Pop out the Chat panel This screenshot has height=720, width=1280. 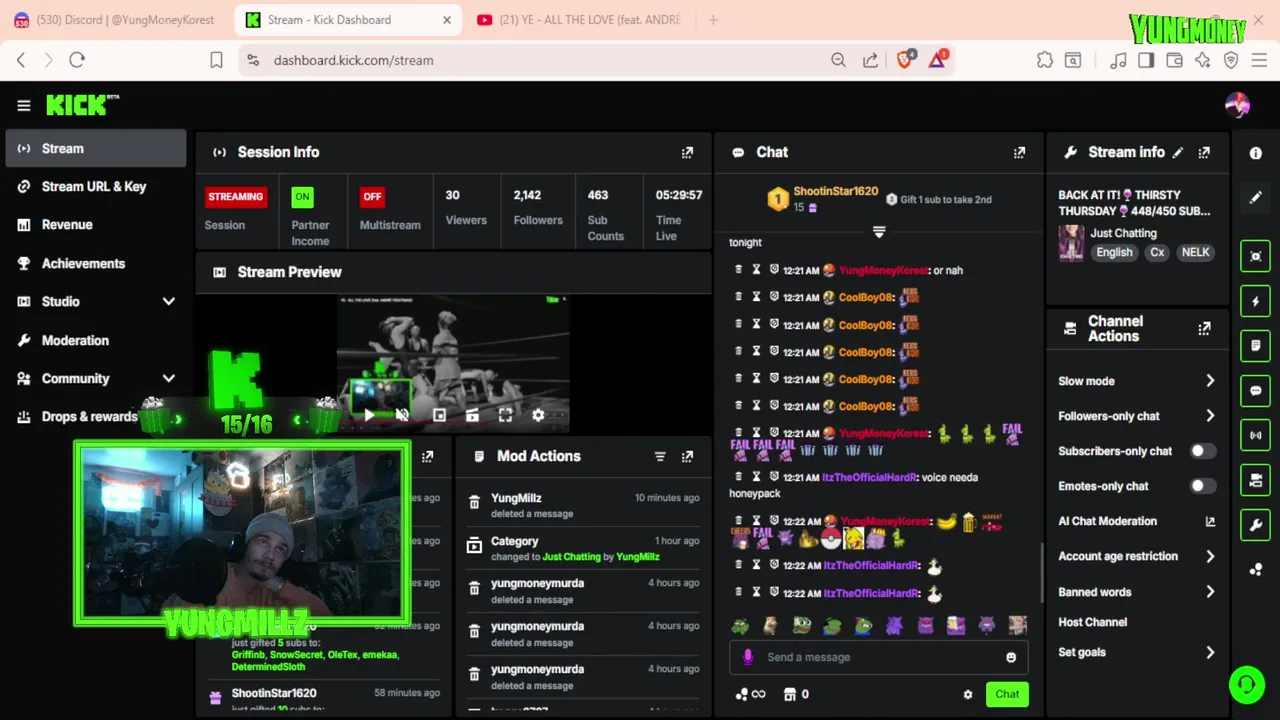[1019, 152]
